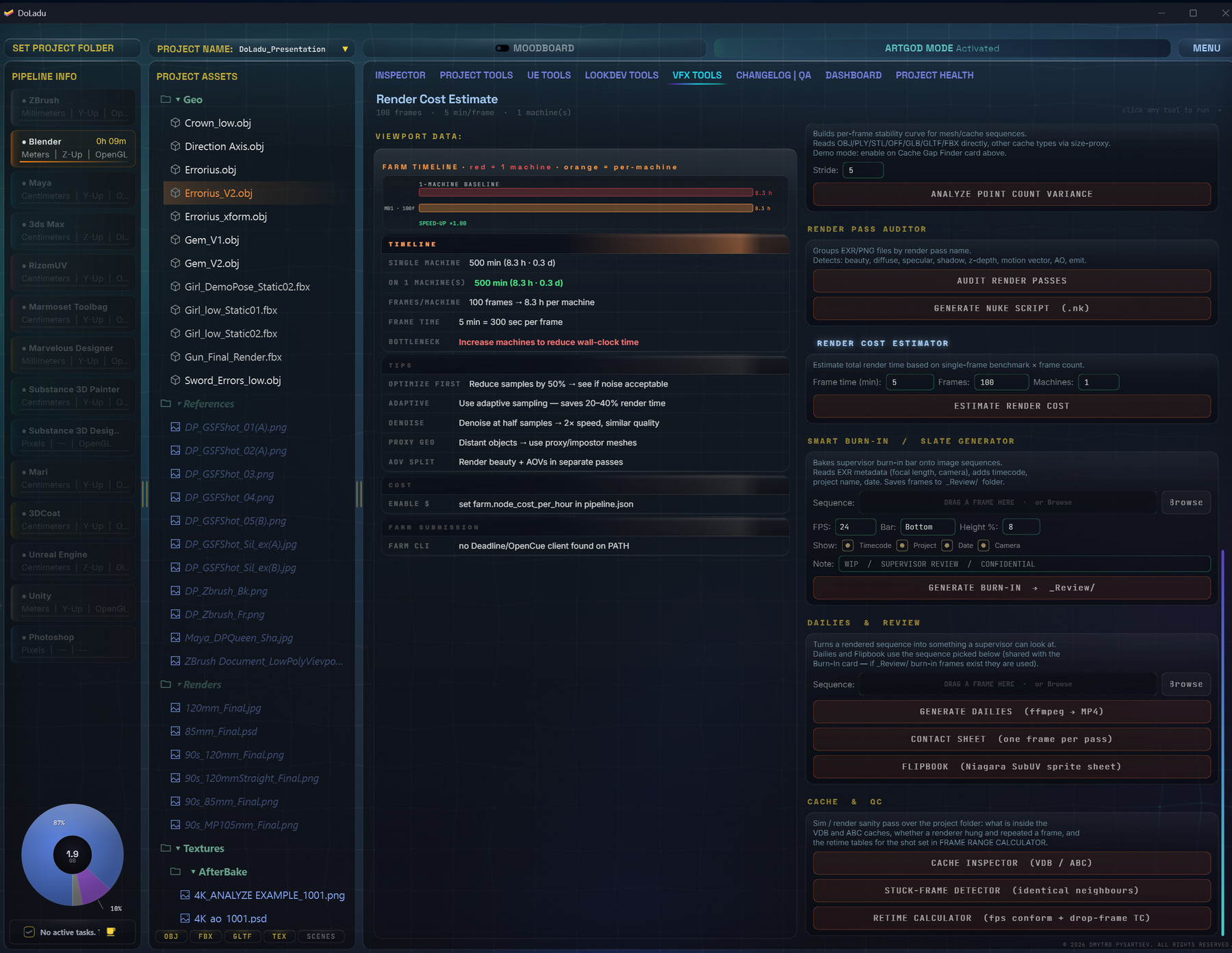Screen dimensions: 1232x953
Task: Switch to Project Tools tab
Action: (476, 75)
